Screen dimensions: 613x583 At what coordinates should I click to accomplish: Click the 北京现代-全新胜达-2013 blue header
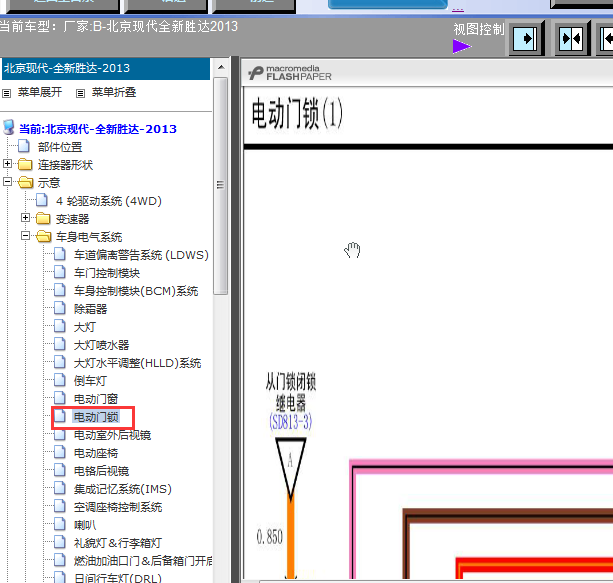point(106,68)
